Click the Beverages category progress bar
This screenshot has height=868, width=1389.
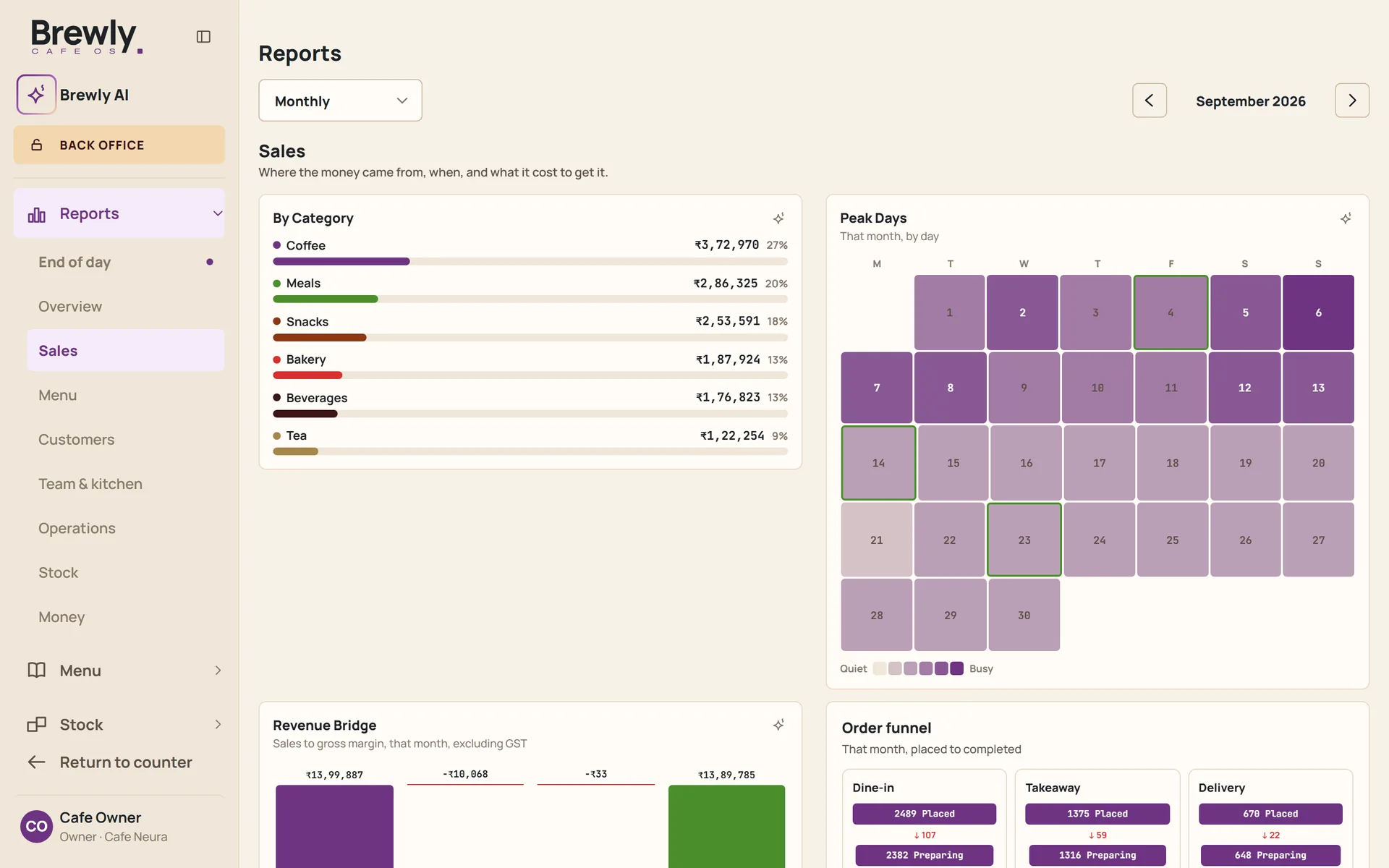coord(530,414)
